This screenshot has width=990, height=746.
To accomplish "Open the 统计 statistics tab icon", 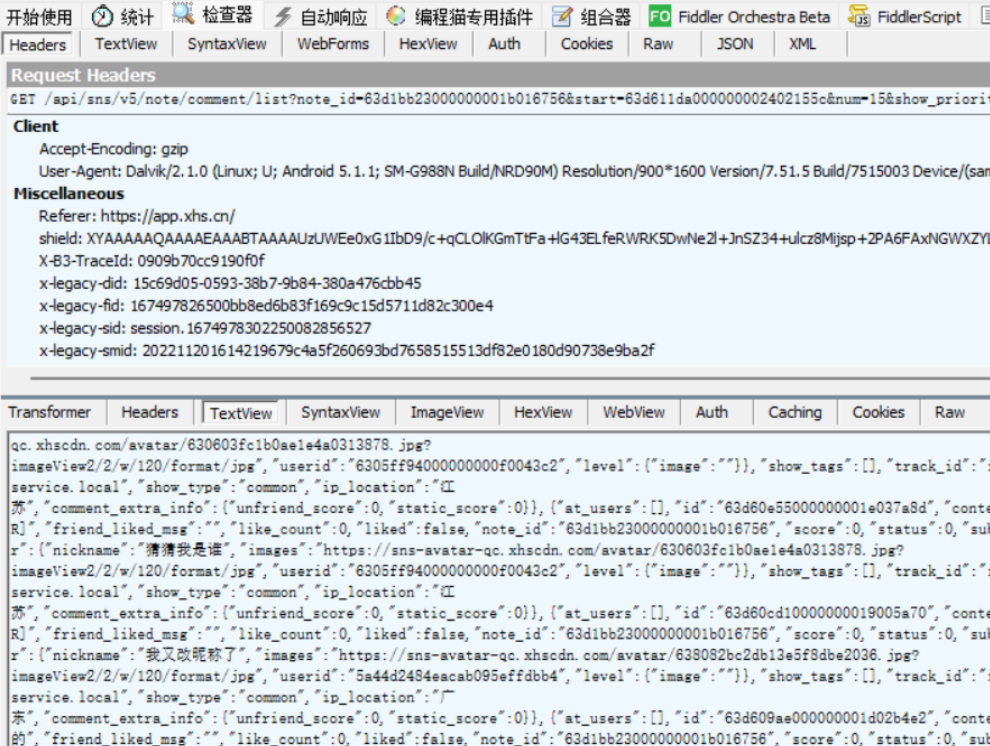I will click(102, 16).
